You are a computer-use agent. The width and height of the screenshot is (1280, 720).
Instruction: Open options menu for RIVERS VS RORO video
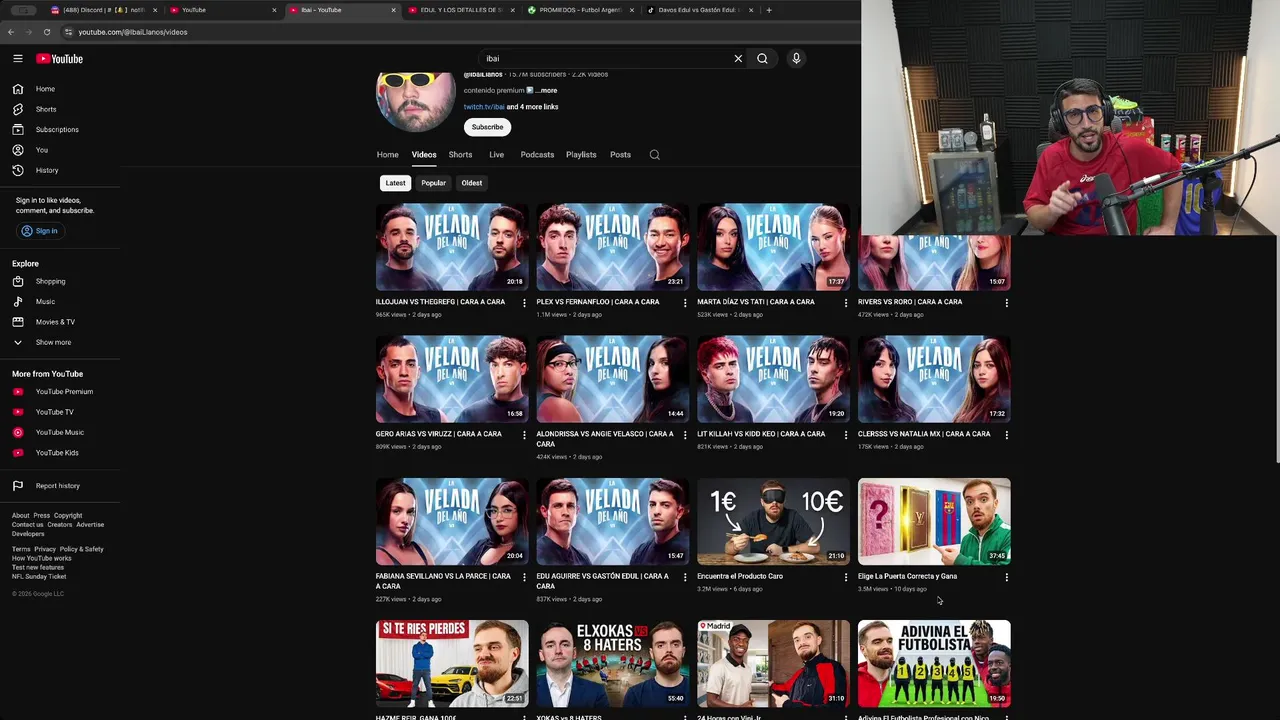(1006, 302)
